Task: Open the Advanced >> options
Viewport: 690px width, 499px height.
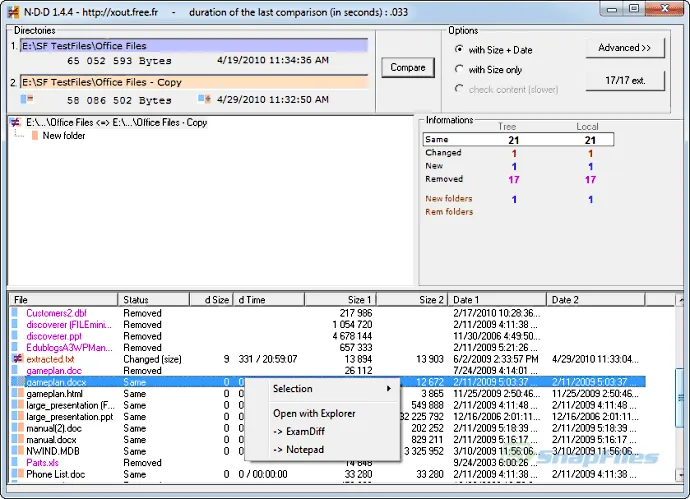Action: (625, 48)
